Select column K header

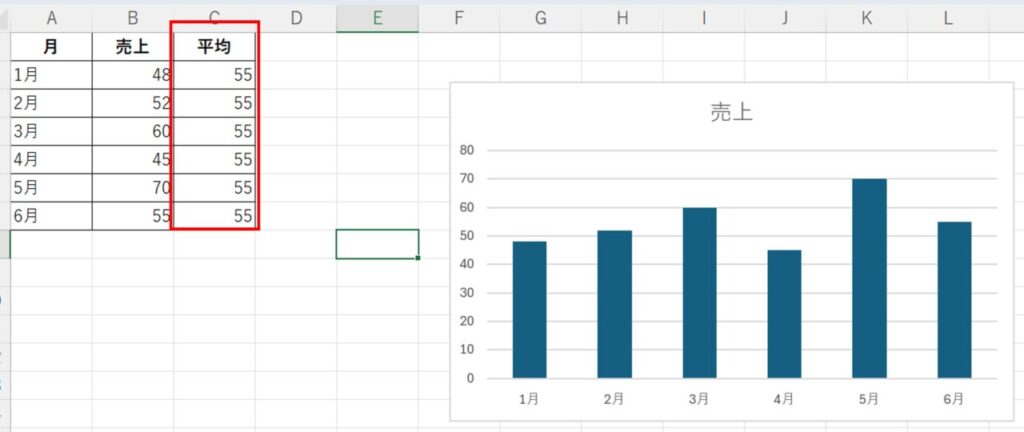[867, 19]
